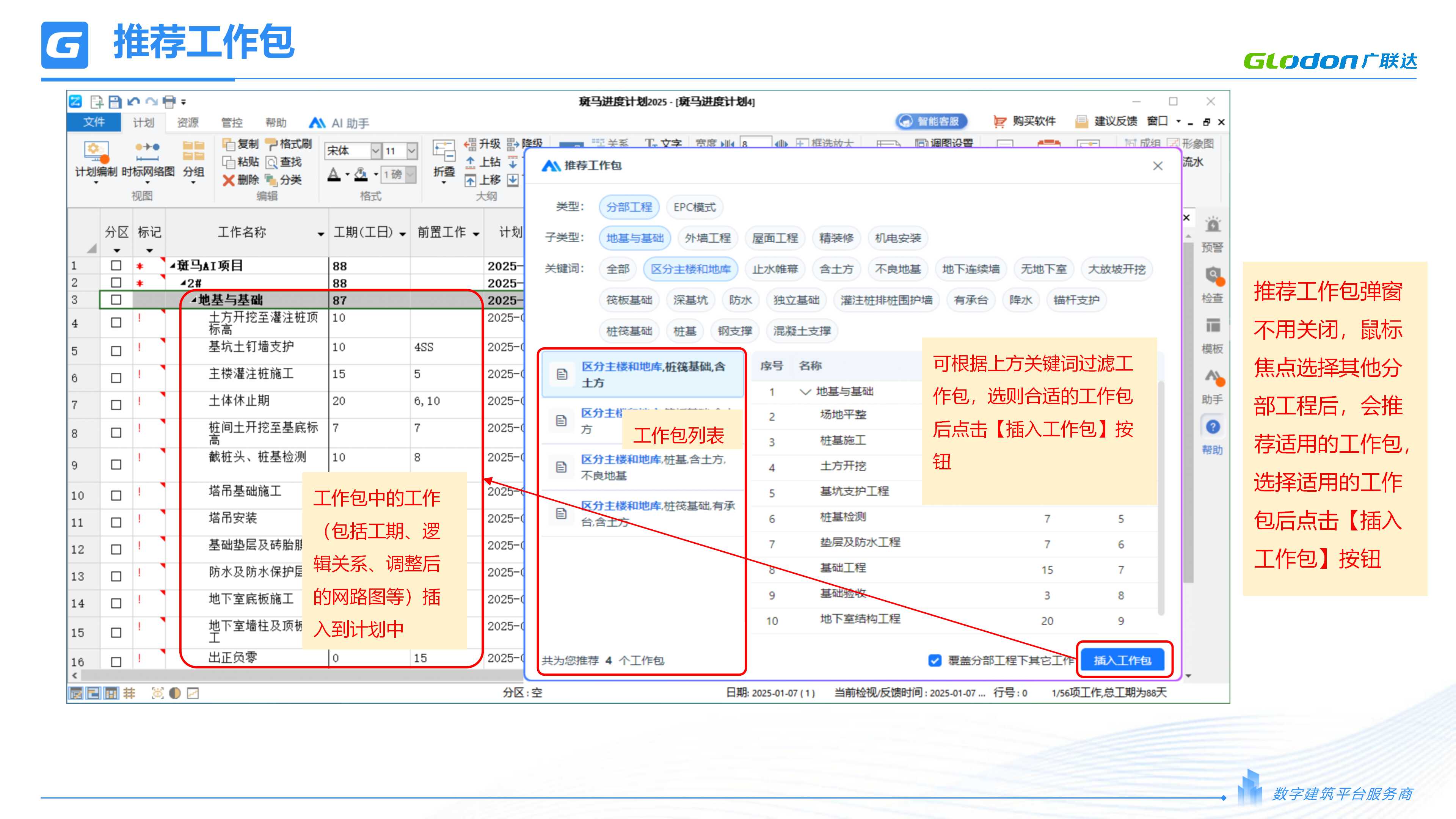Click the fill color bucket icon
Viewport: 1456px width, 819px height.
pos(361,175)
